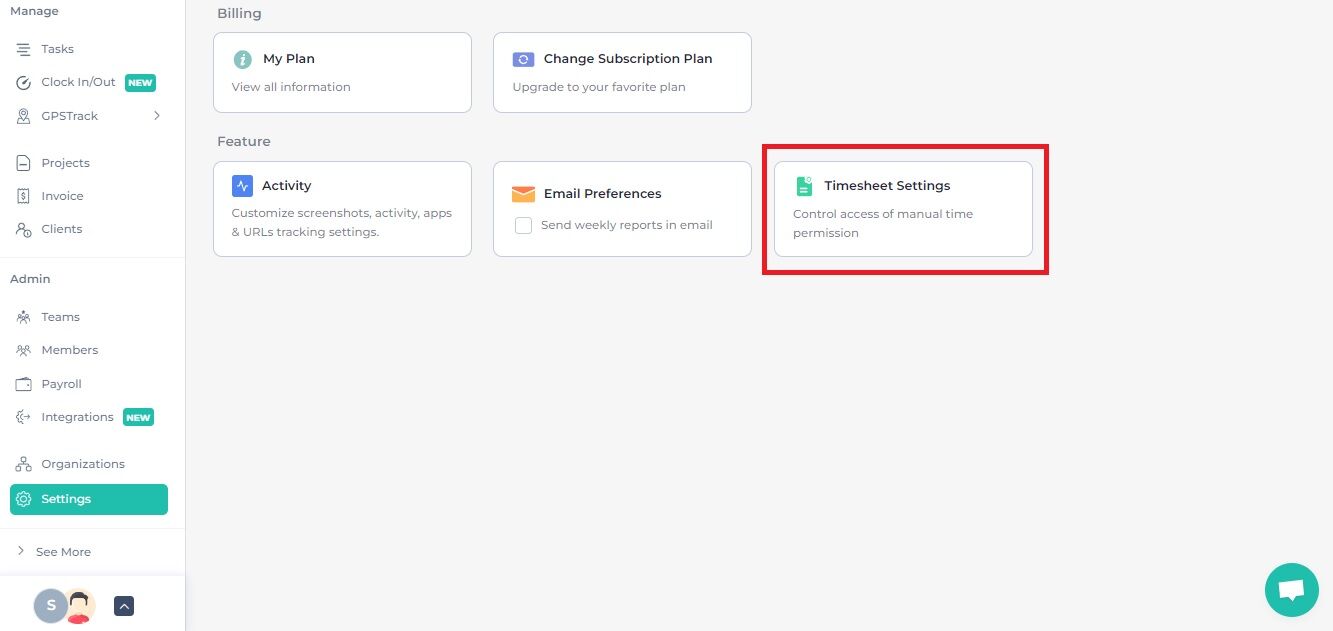Image resolution: width=1333 pixels, height=631 pixels.
Task: Click the Tasks list icon
Action: [x=23, y=49]
